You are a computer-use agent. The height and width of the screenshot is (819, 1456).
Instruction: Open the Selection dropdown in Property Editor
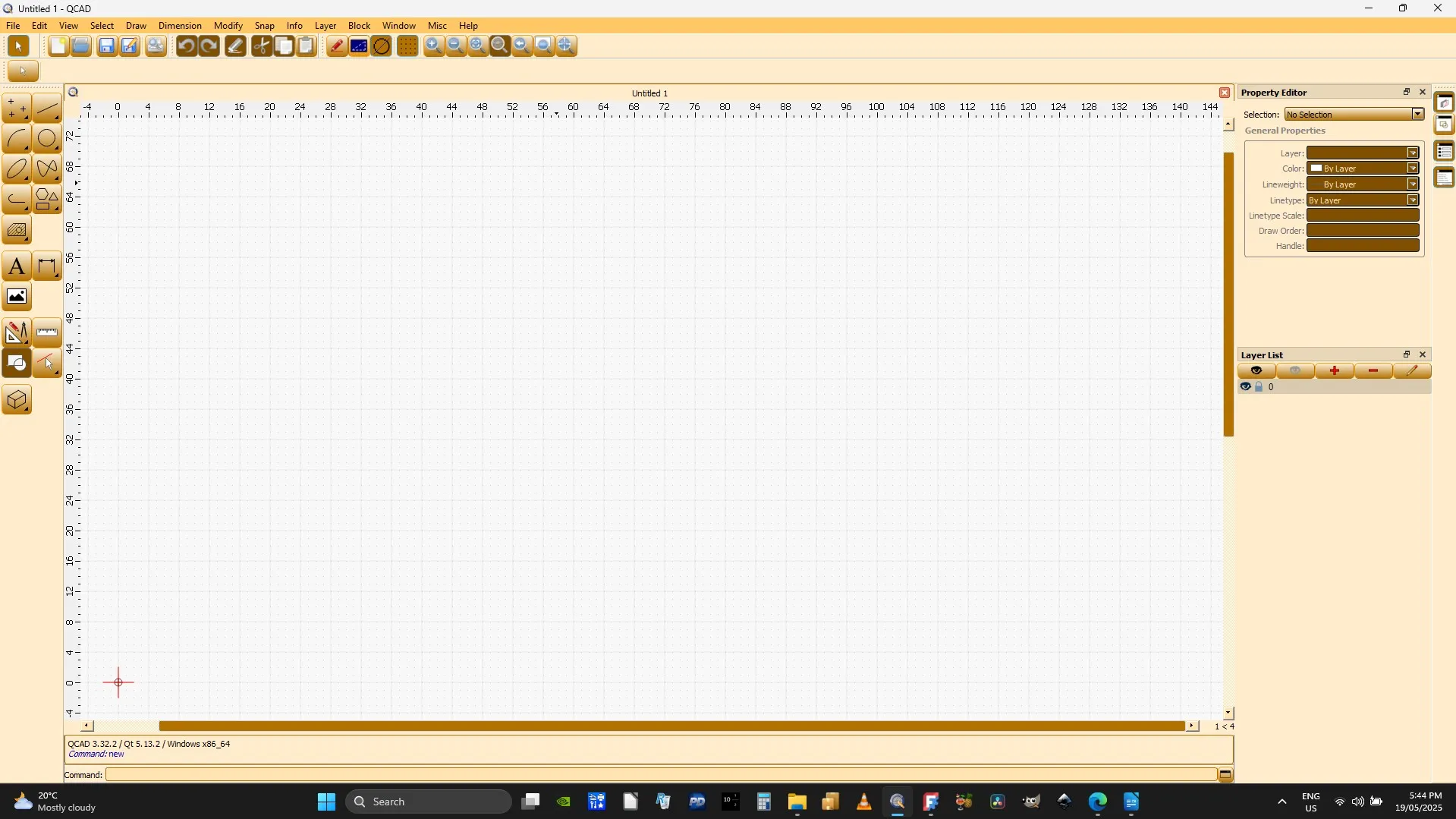(1417, 114)
